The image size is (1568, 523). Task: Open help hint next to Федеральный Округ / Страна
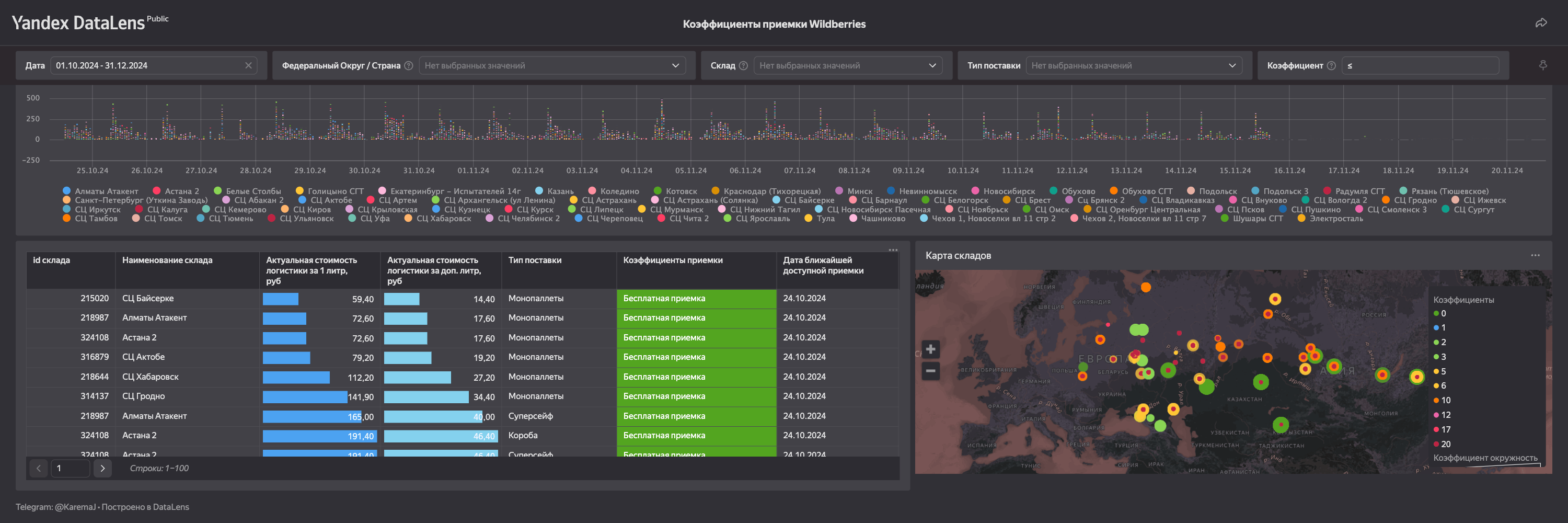tap(408, 66)
